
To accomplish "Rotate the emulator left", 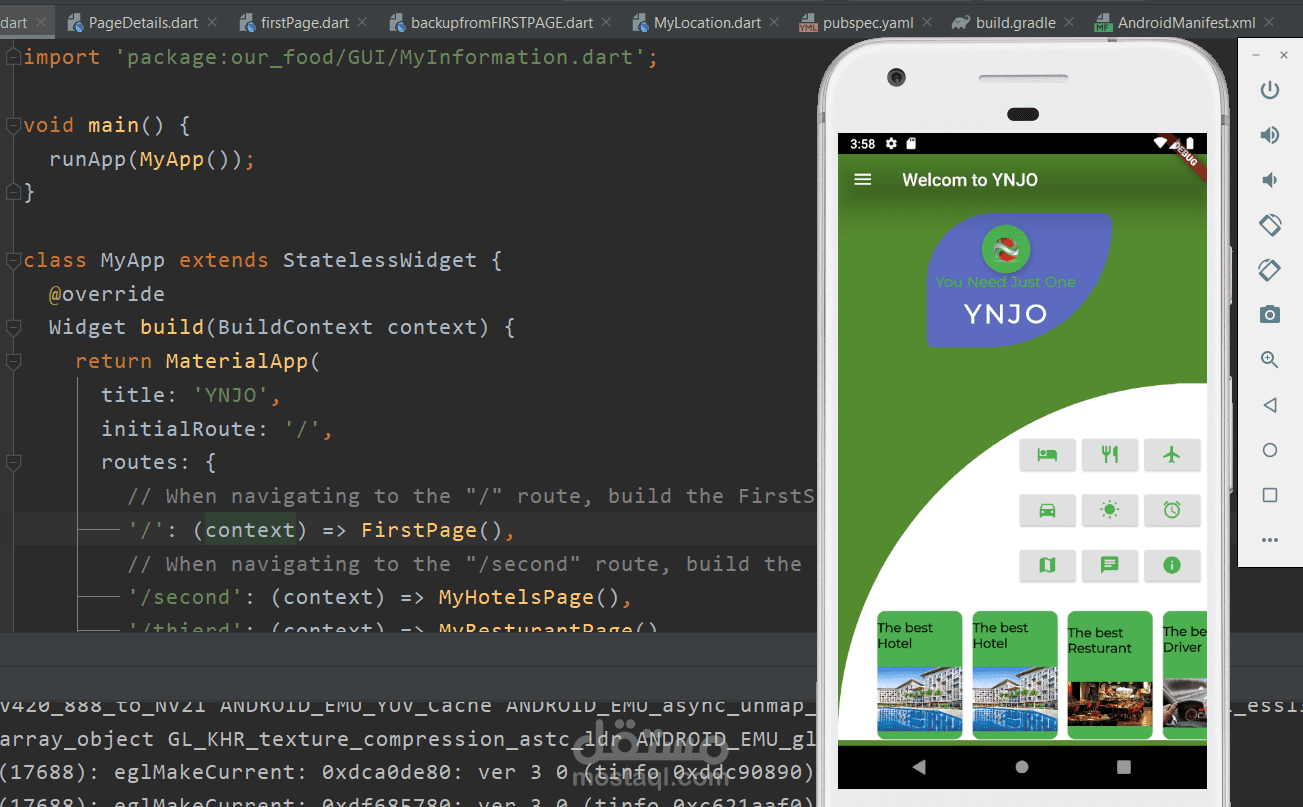I will [x=1270, y=225].
